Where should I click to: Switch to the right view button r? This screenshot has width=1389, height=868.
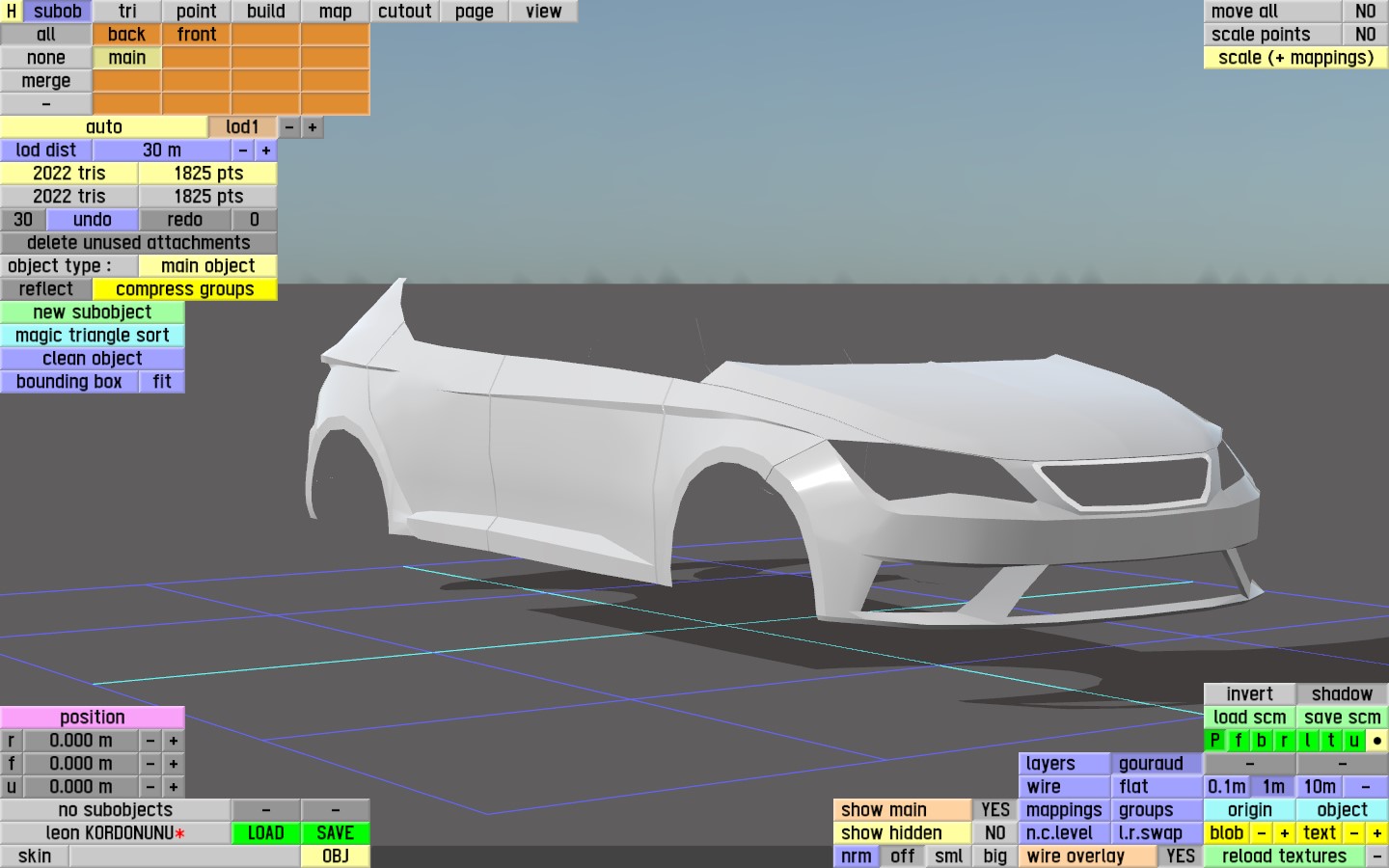point(1285,741)
